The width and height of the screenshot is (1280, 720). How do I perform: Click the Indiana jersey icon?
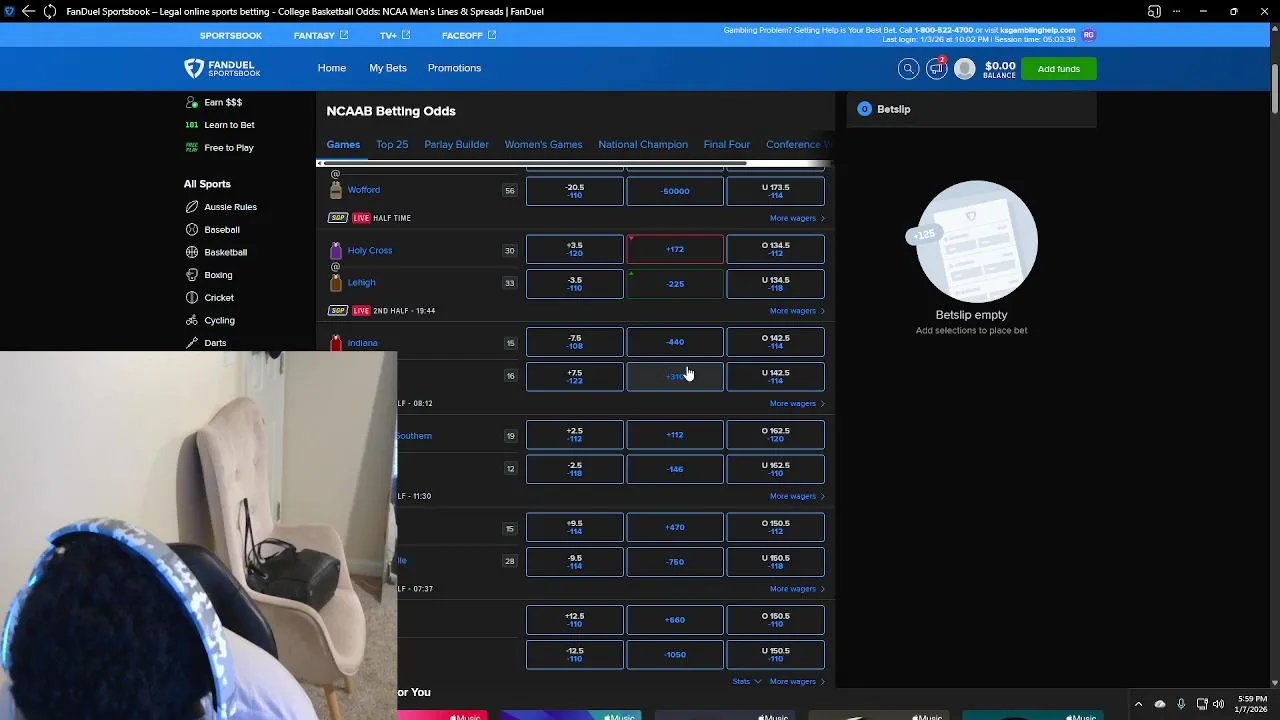(x=336, y=343)
